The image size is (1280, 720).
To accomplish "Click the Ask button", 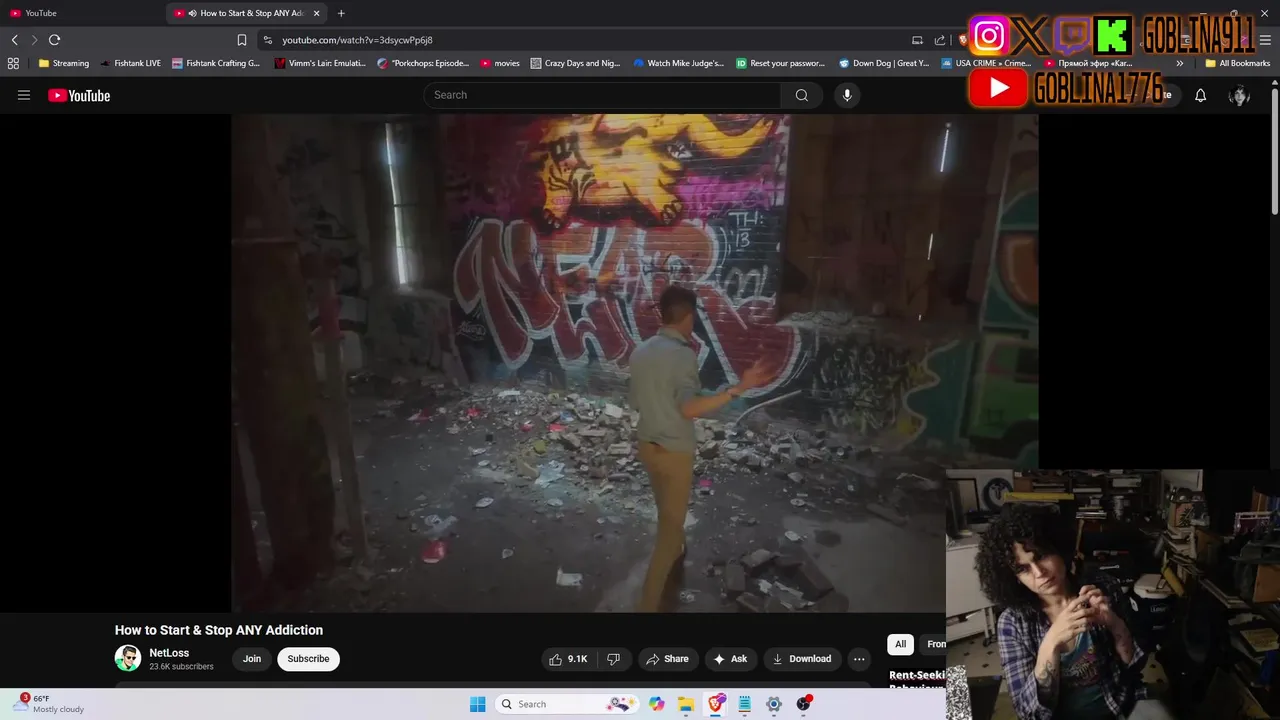I will [729, 659].
